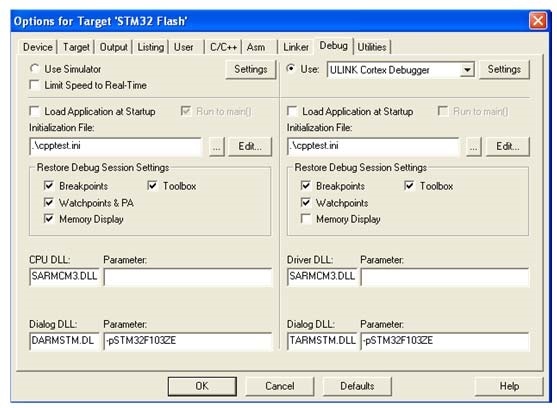Viewport: 557px width, 408px height.
Task: Open the Settings button beside Use Simulator
Action: (250, 69)
